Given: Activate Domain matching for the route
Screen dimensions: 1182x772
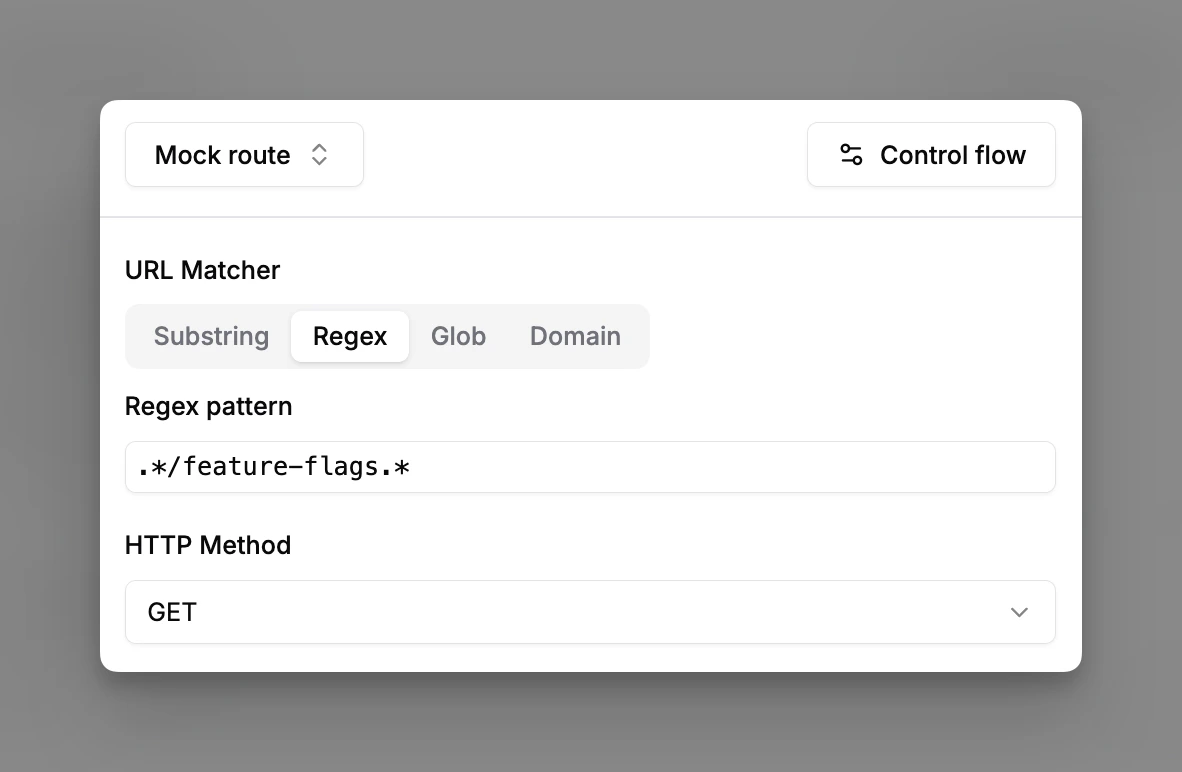Looking at the screenshot, I should click(x=575, y=336).
